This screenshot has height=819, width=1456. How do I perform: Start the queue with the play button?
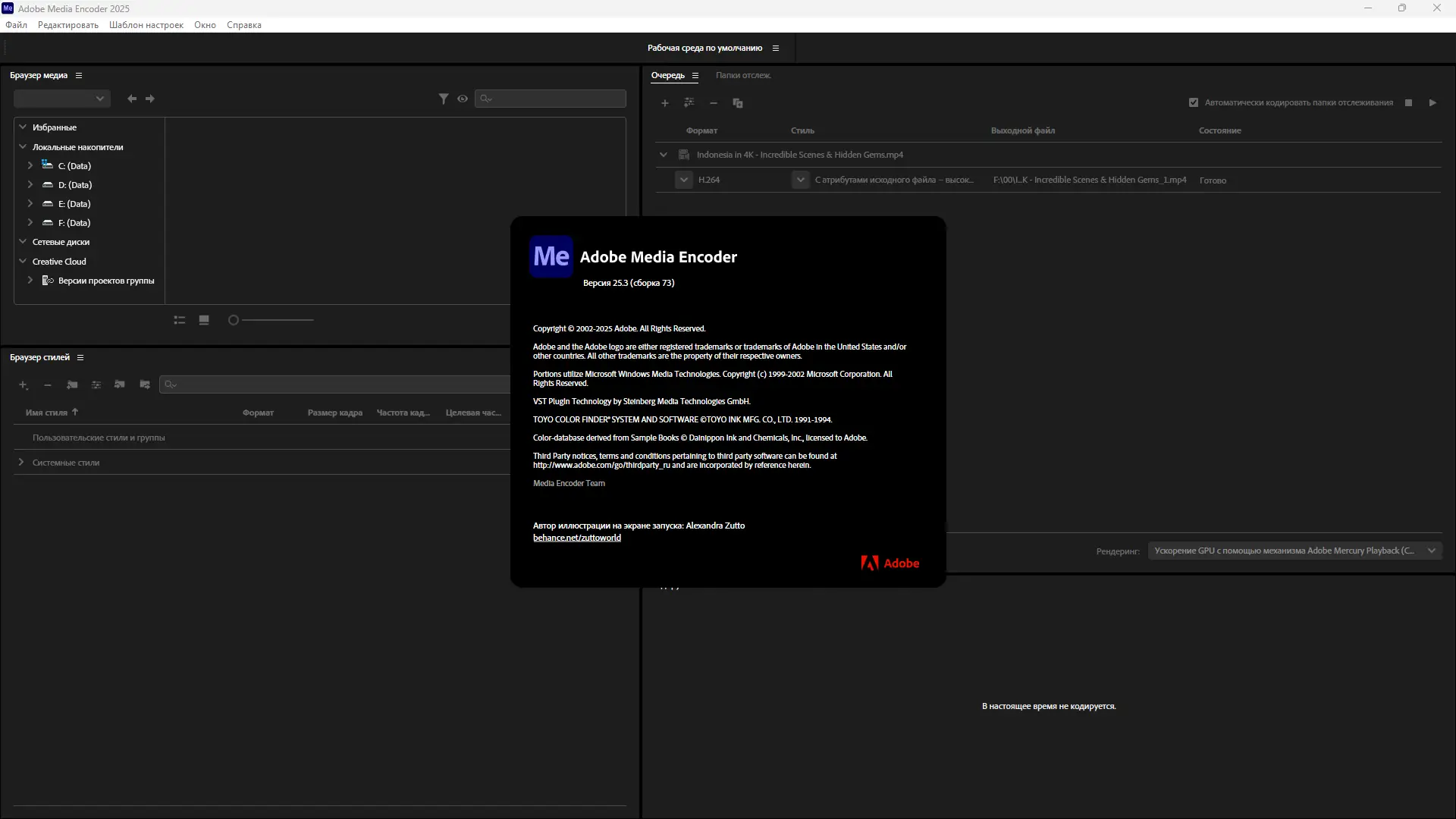point(1432,102)
